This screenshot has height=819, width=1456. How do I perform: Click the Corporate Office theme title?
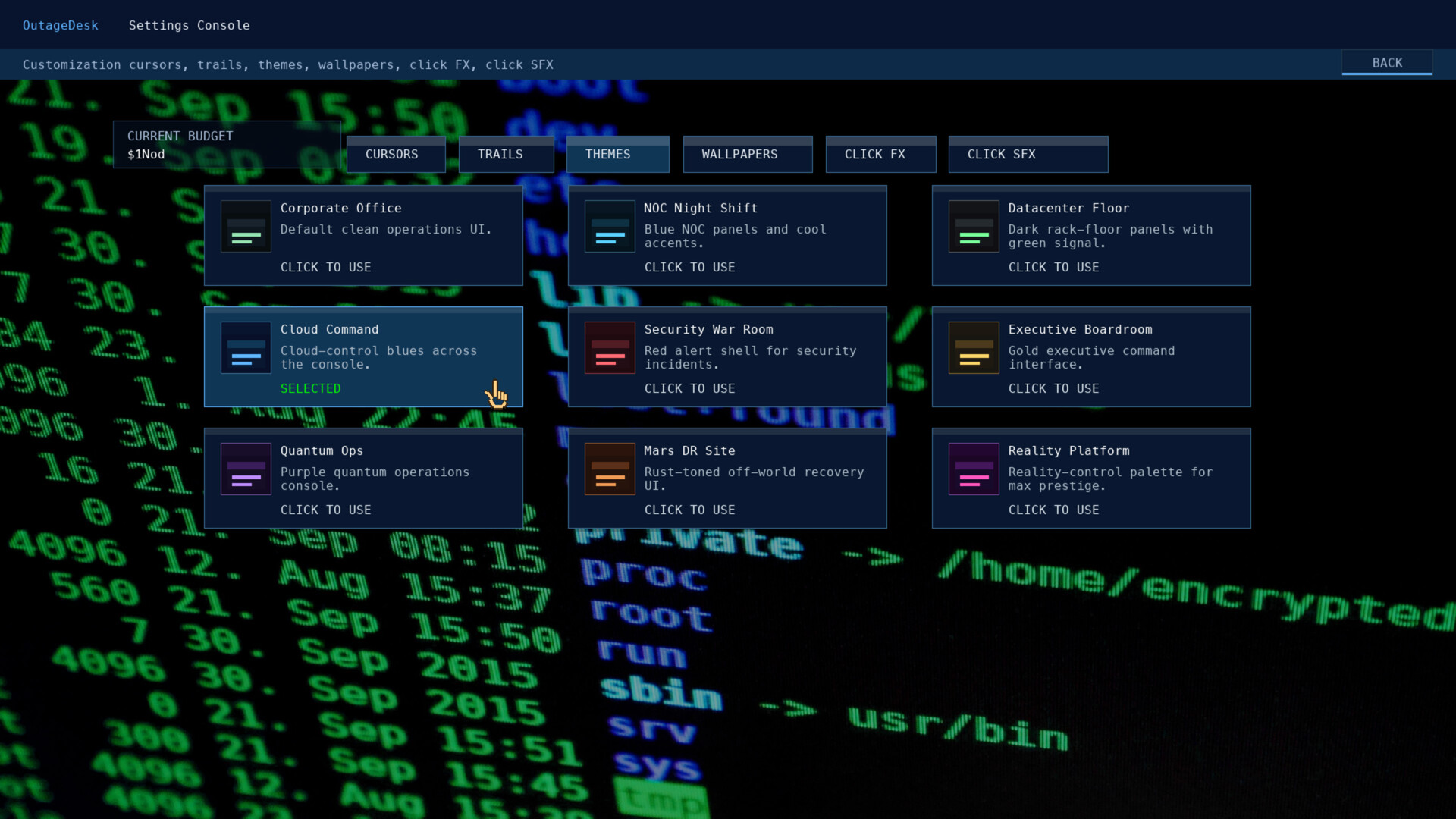click(x=341, y=208)
